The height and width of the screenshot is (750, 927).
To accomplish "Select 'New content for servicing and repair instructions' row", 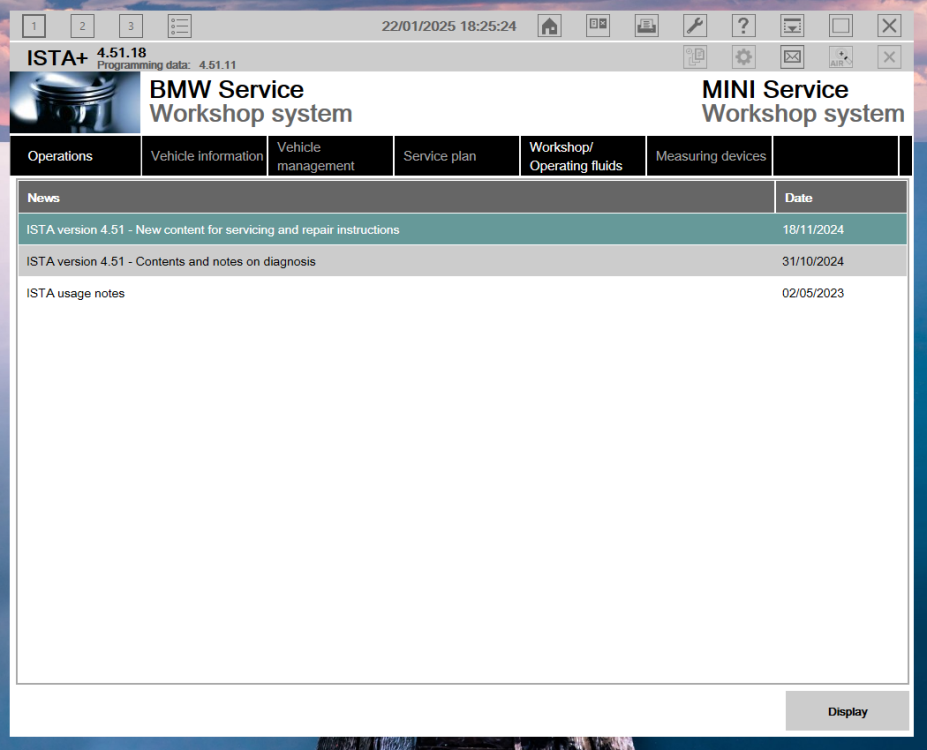I will tap(462, 229).
